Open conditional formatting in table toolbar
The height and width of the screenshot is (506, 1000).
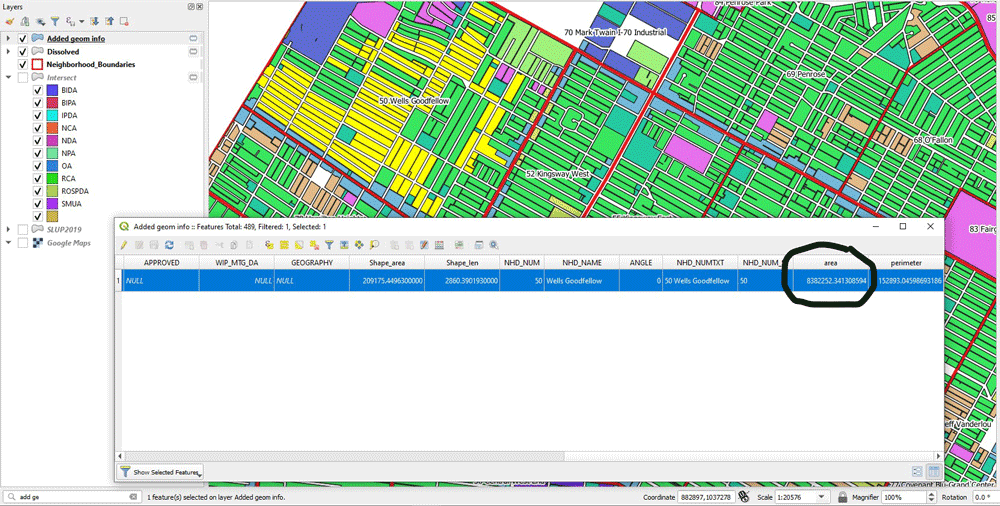click(459, 244)
